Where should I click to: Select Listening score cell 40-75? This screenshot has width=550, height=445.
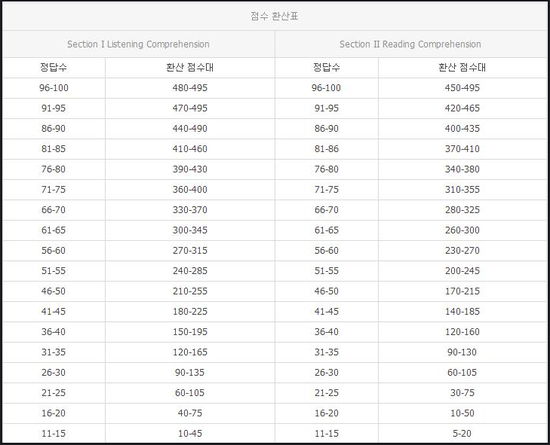click(190, 413)
